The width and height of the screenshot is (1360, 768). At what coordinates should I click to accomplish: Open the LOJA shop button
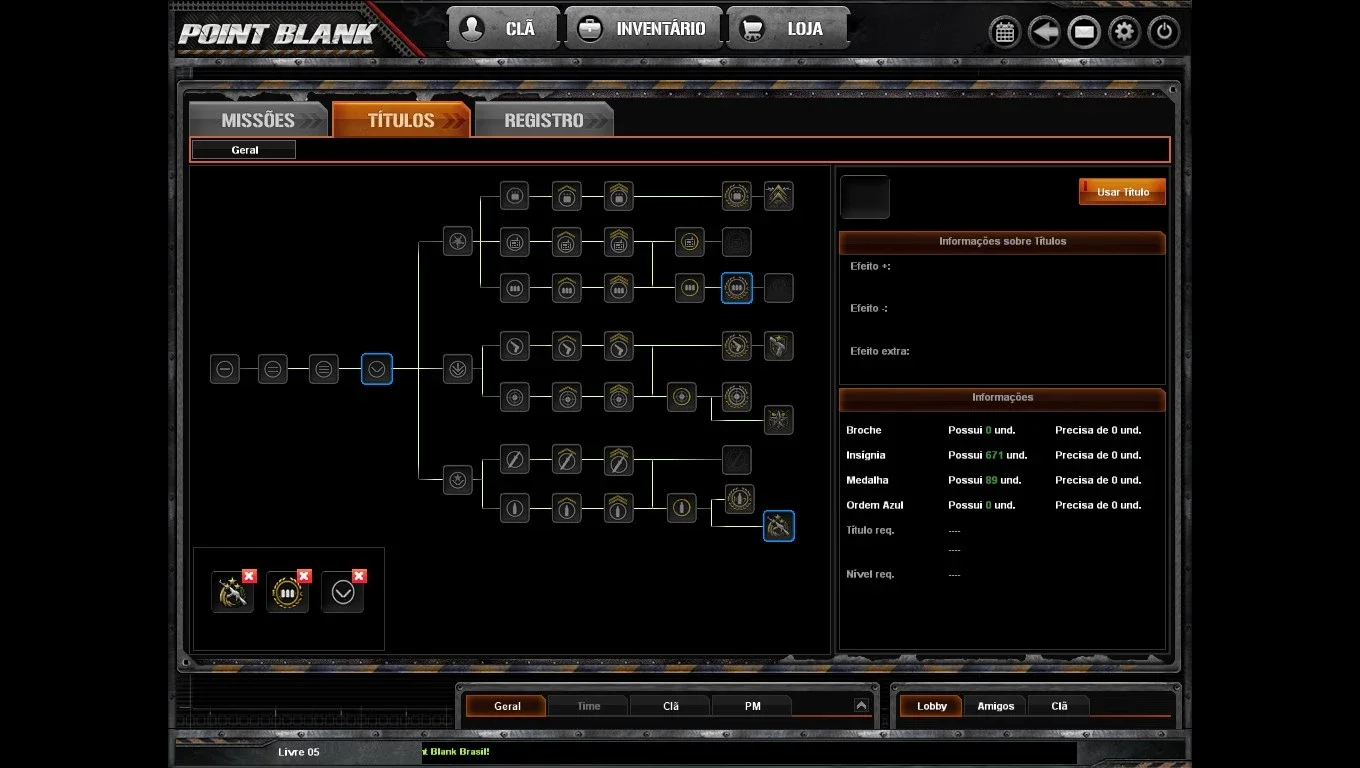coord(788,29)
